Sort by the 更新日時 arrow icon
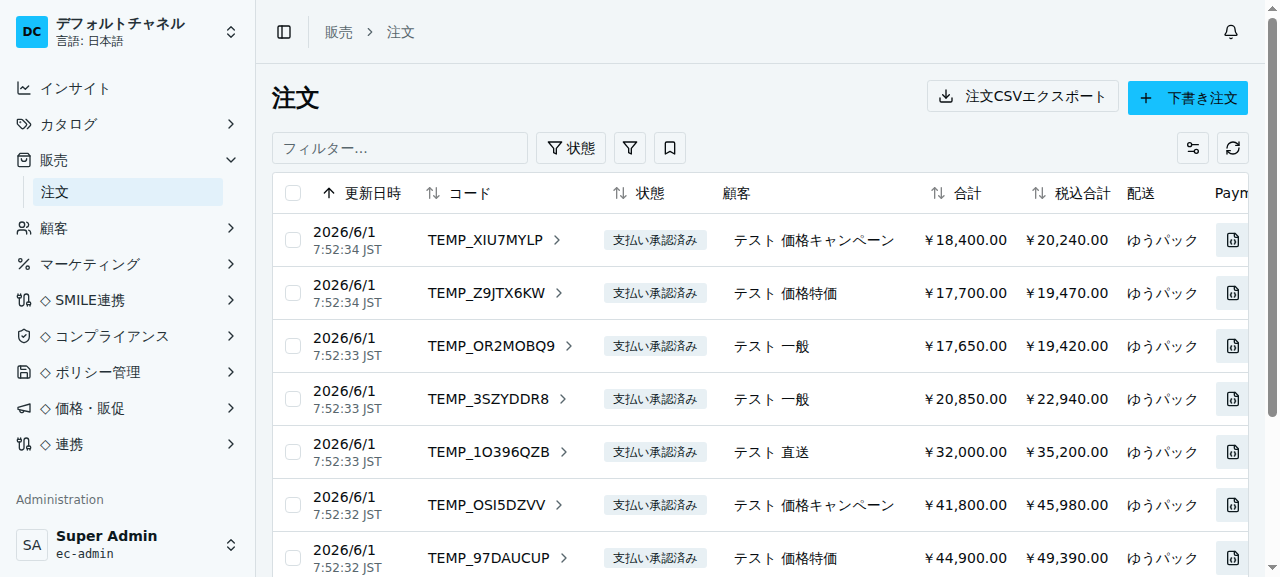The width and height of the screenshot is (1280, 577). [329, 193]
